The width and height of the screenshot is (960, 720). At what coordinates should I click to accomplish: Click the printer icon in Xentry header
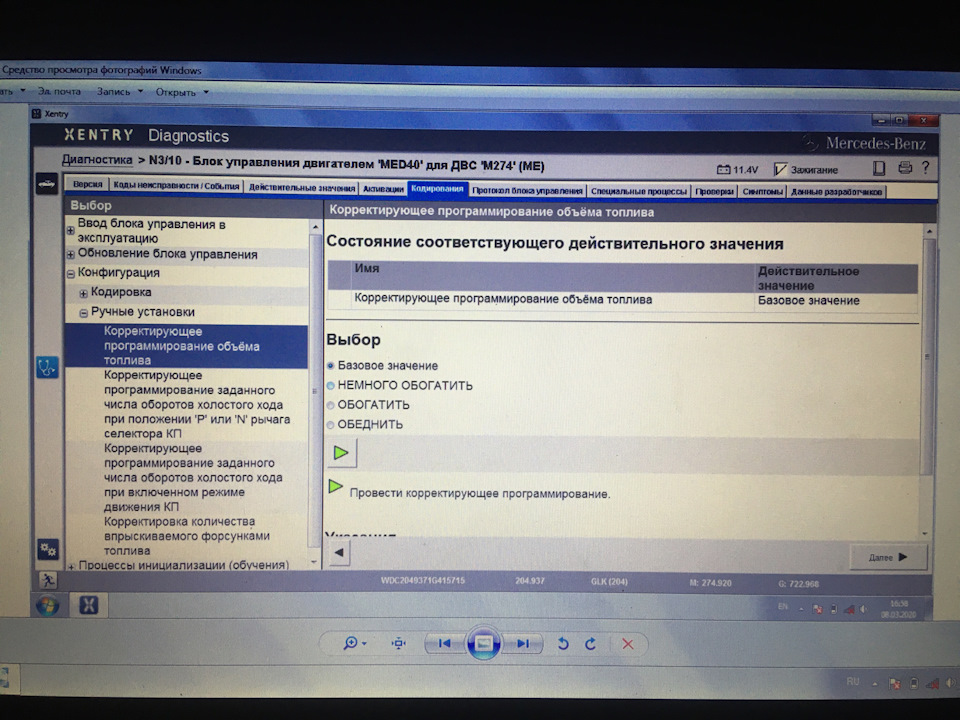[x=905, y=167]
